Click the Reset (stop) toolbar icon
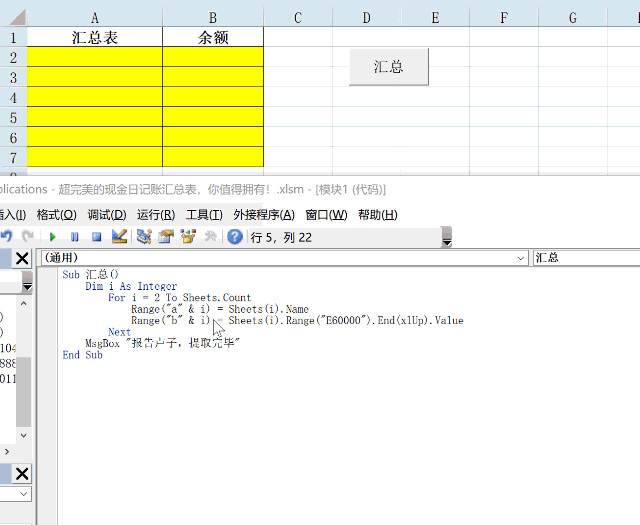Viewport: 640px width, 525px height. pyautogui.click(x=96, y=237)
